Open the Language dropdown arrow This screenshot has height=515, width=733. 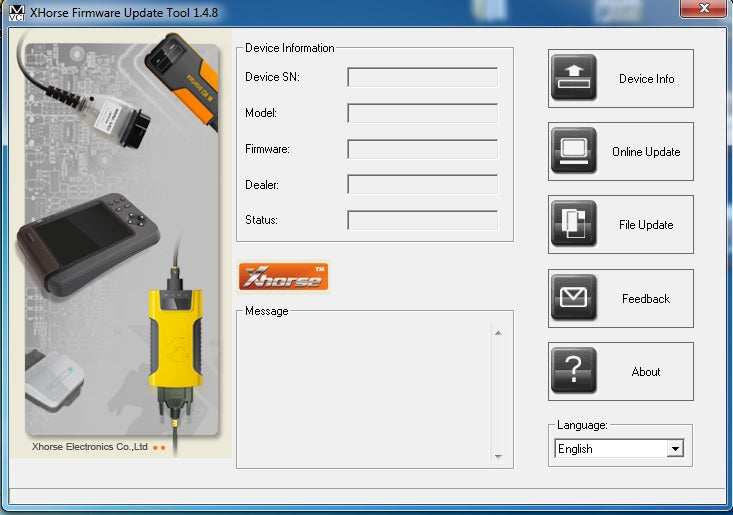pos(675,449)
